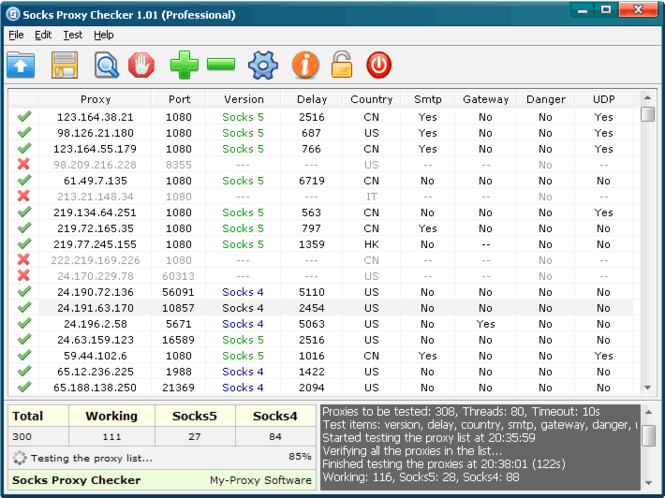
Task: Click green checkmark for 61.49.7.135
Action: pyautogui.click(x=24, y=180)
